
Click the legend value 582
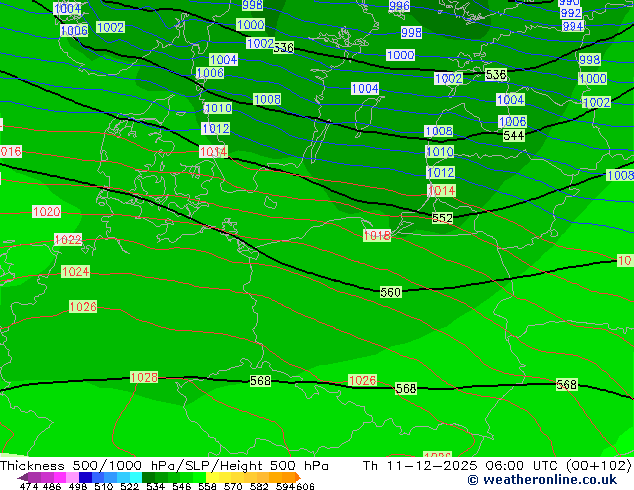pyautogui.click(x=259, y=486)
